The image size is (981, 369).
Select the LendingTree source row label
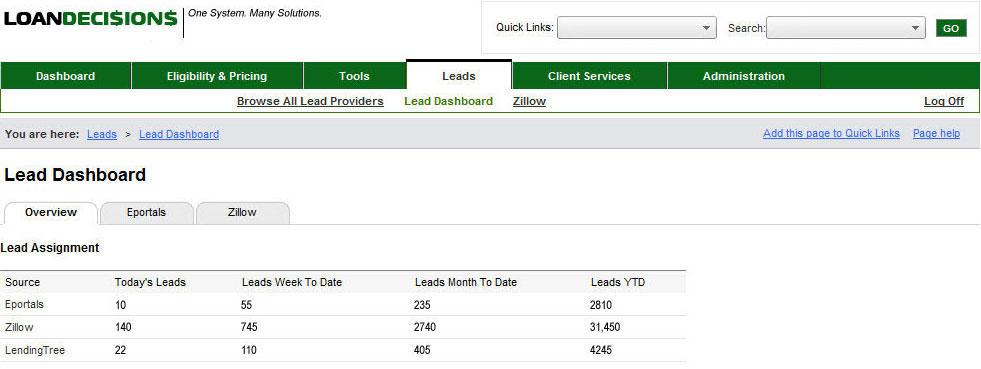pyautogui.click(x=35, y=351)
